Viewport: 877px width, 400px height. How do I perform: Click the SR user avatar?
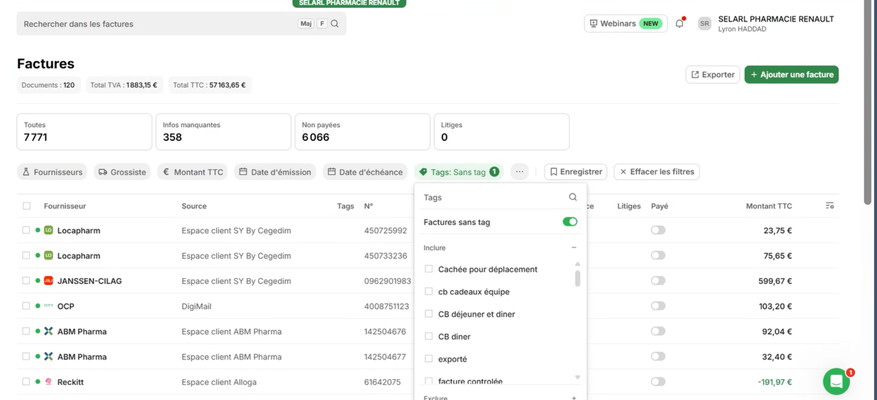[x=705, y=23]
